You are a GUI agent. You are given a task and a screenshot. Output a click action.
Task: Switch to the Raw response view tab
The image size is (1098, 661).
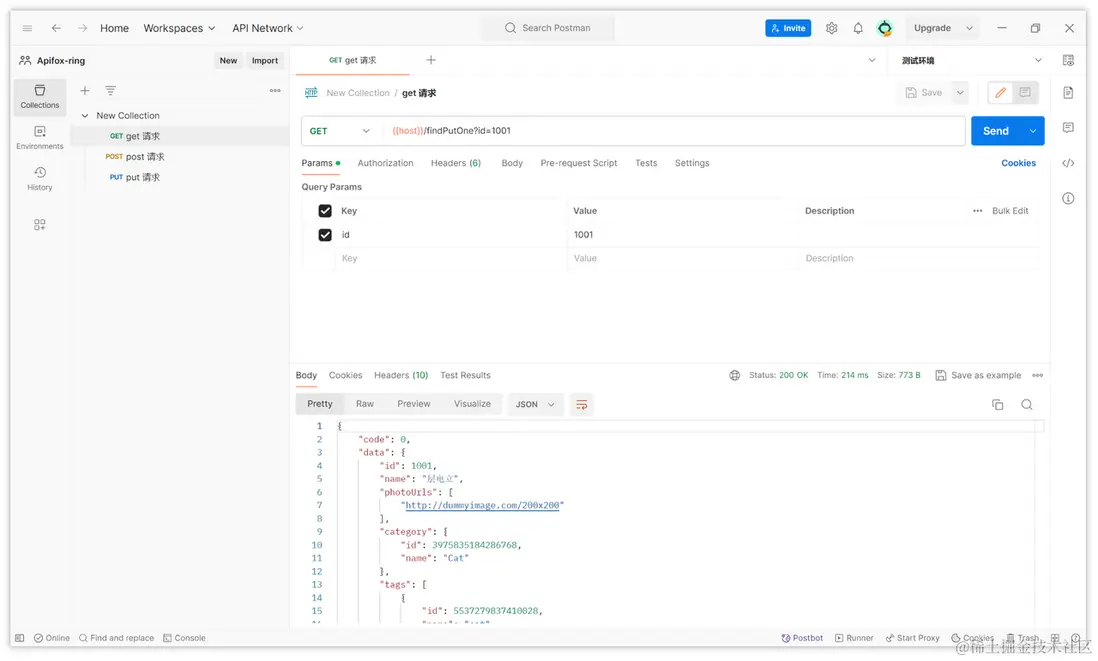point(365,404)
